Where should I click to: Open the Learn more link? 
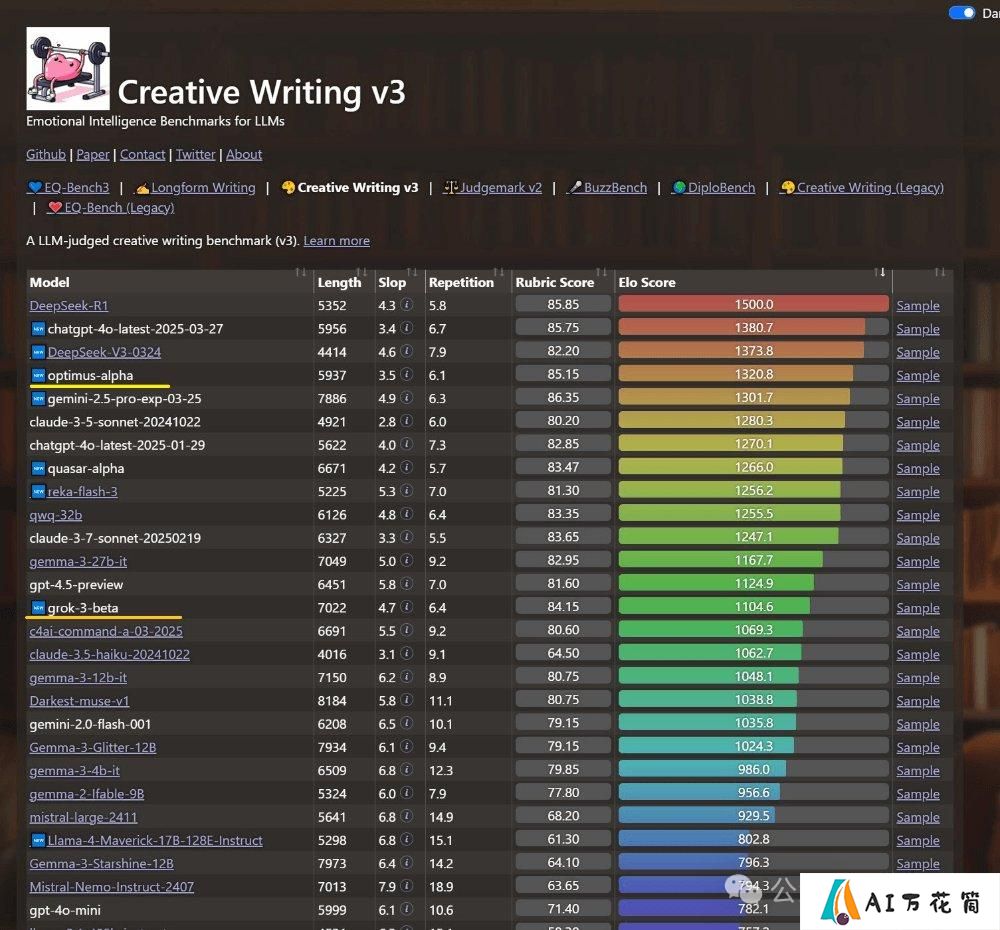pyautogui.click(x=336, y=240)
